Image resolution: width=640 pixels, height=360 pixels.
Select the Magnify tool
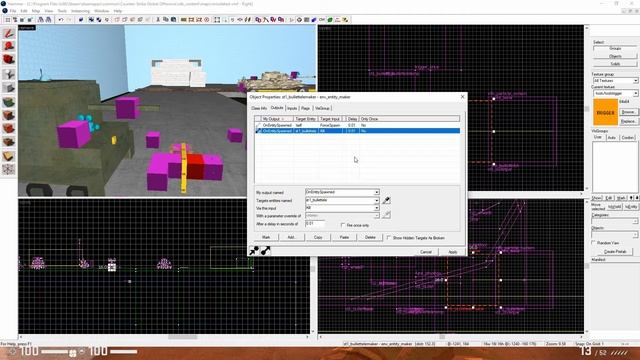[9, 47]
